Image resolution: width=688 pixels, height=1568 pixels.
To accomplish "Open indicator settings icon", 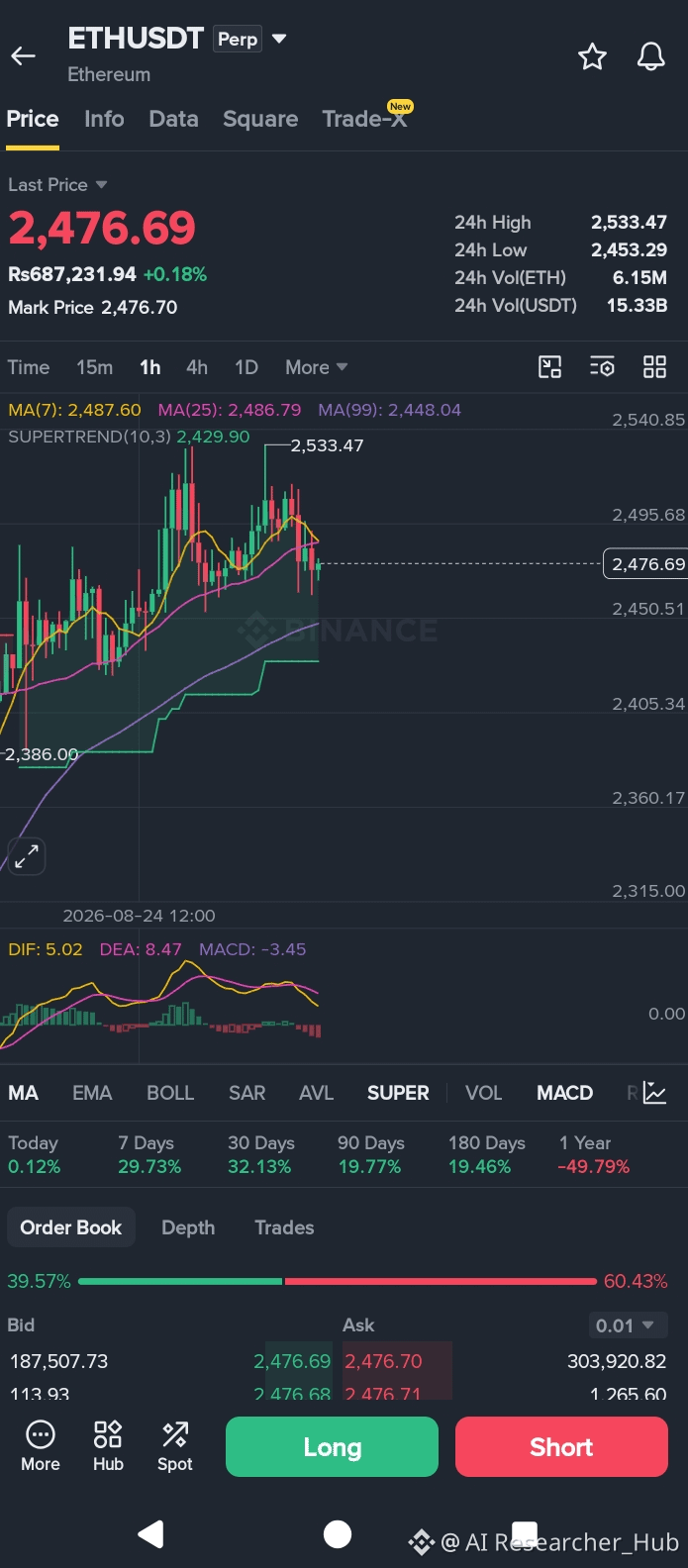I will (602, 367).
